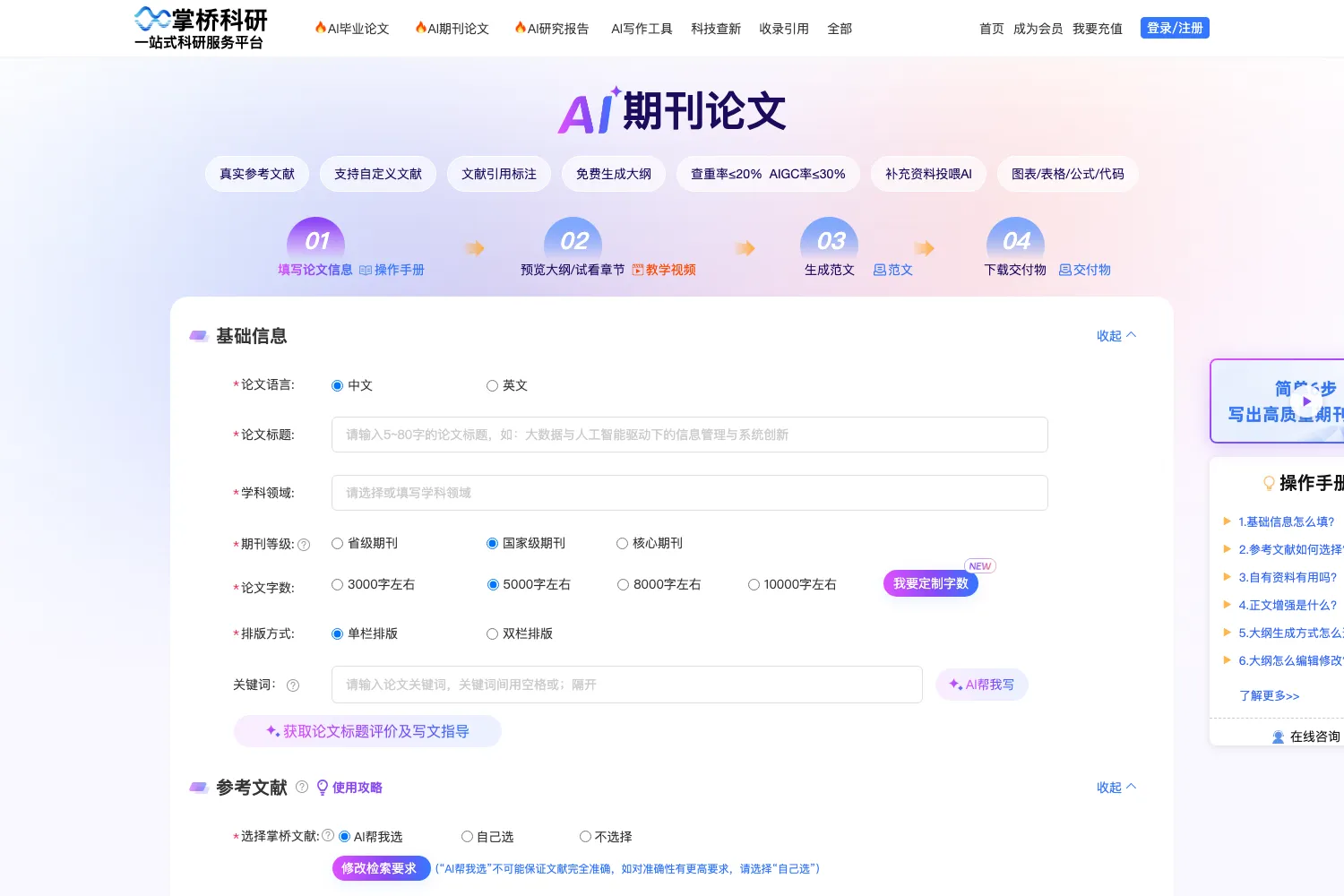Click the help icon beside 参考文献 heading
Screen dimensions: 1344x896
302,787
